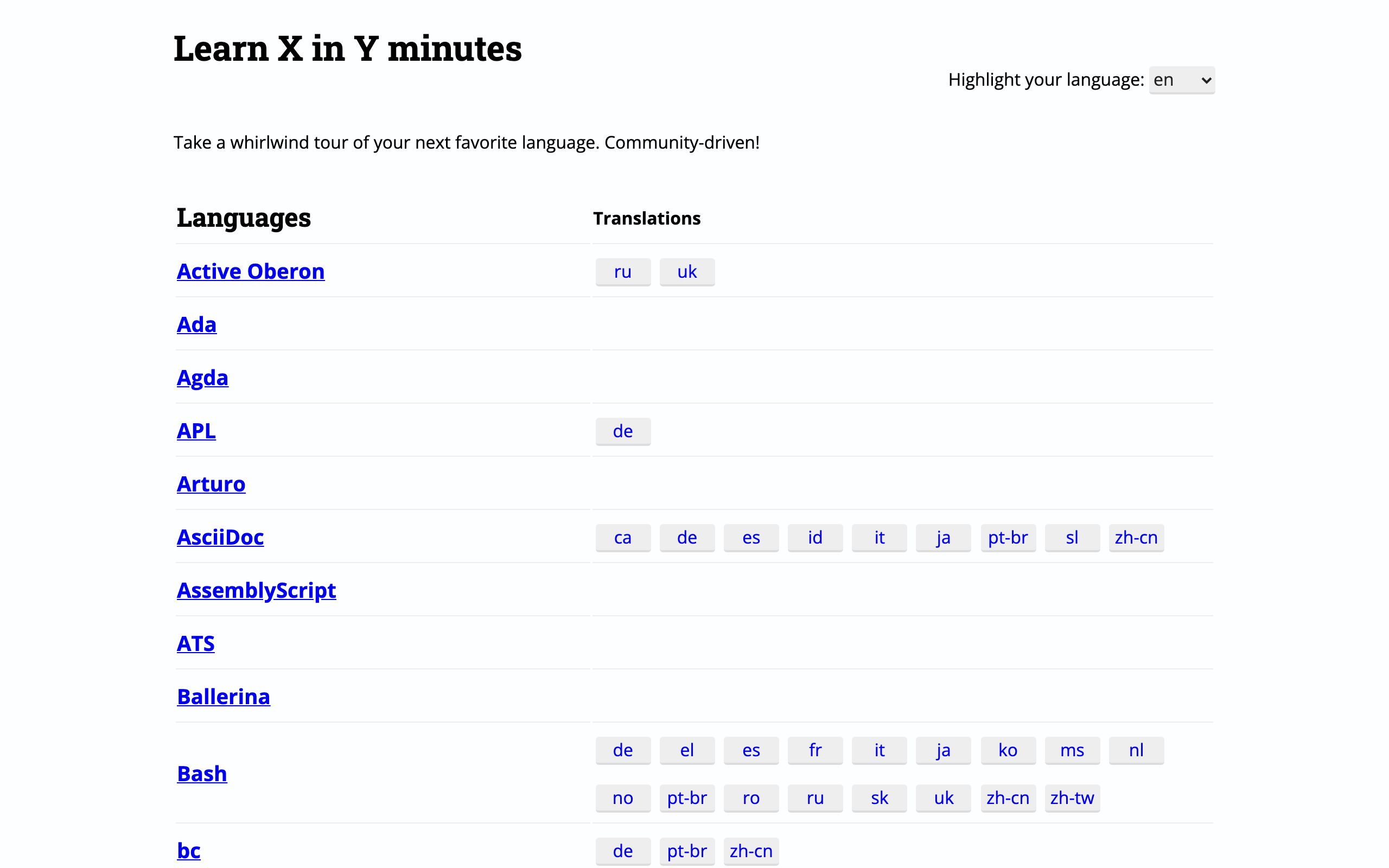Select pt-br translation for bc
Viewport: 1389px width, 868px height.
(x=687, y=851)
